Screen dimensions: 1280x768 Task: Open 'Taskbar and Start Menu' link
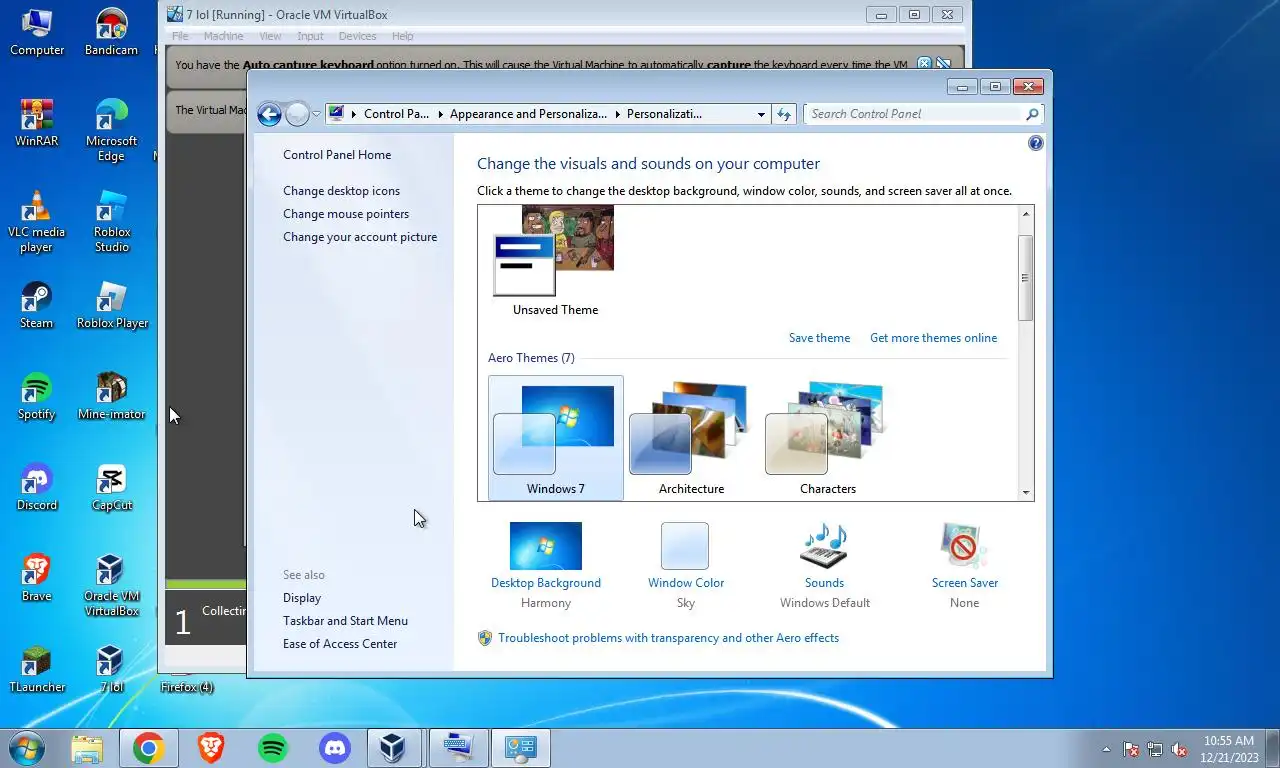click(345, 621)
